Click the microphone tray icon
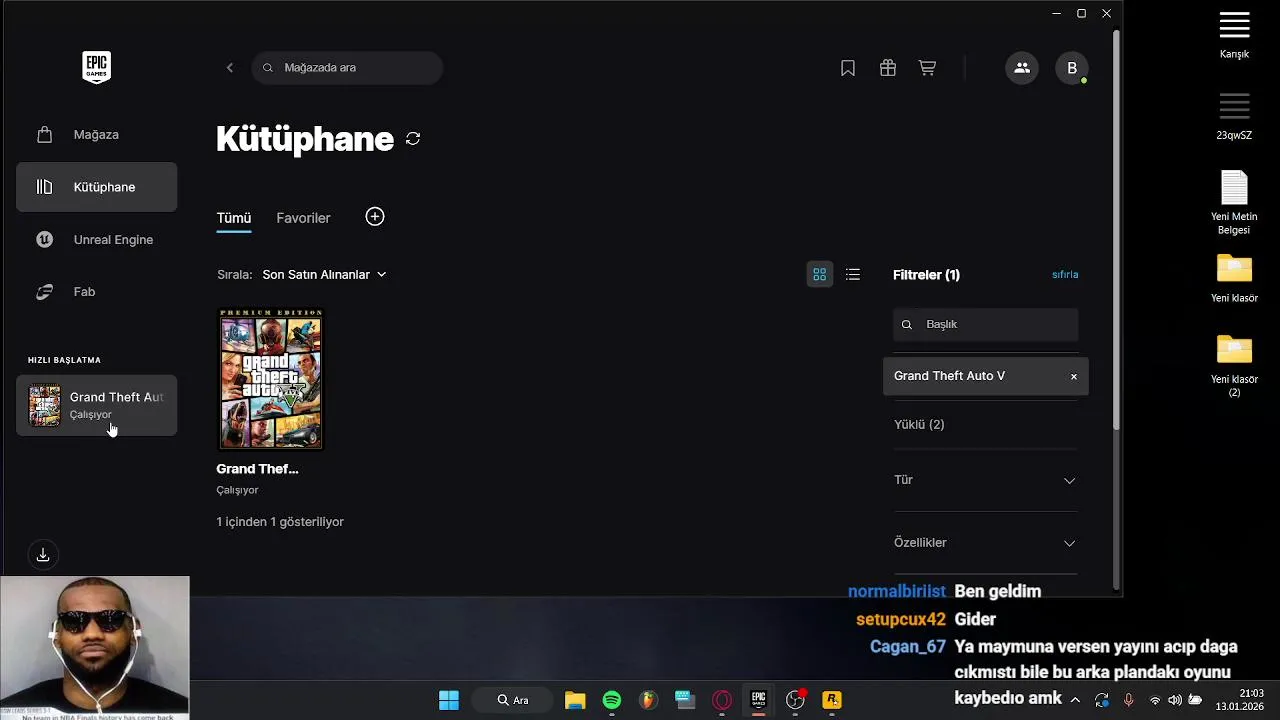Screen dimensions: 1280x720 [x=1129, y=700]
